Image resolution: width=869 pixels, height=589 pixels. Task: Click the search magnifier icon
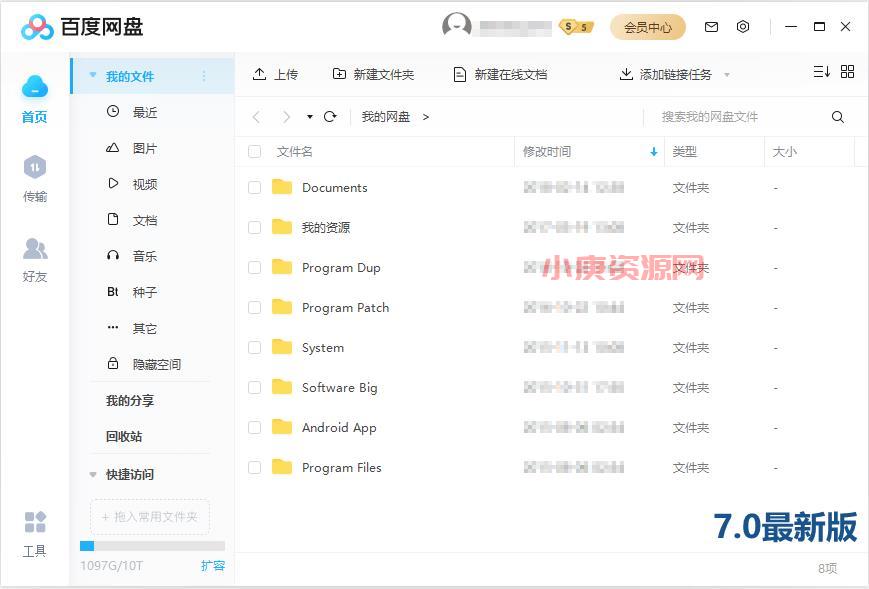(x=838, y=117)
